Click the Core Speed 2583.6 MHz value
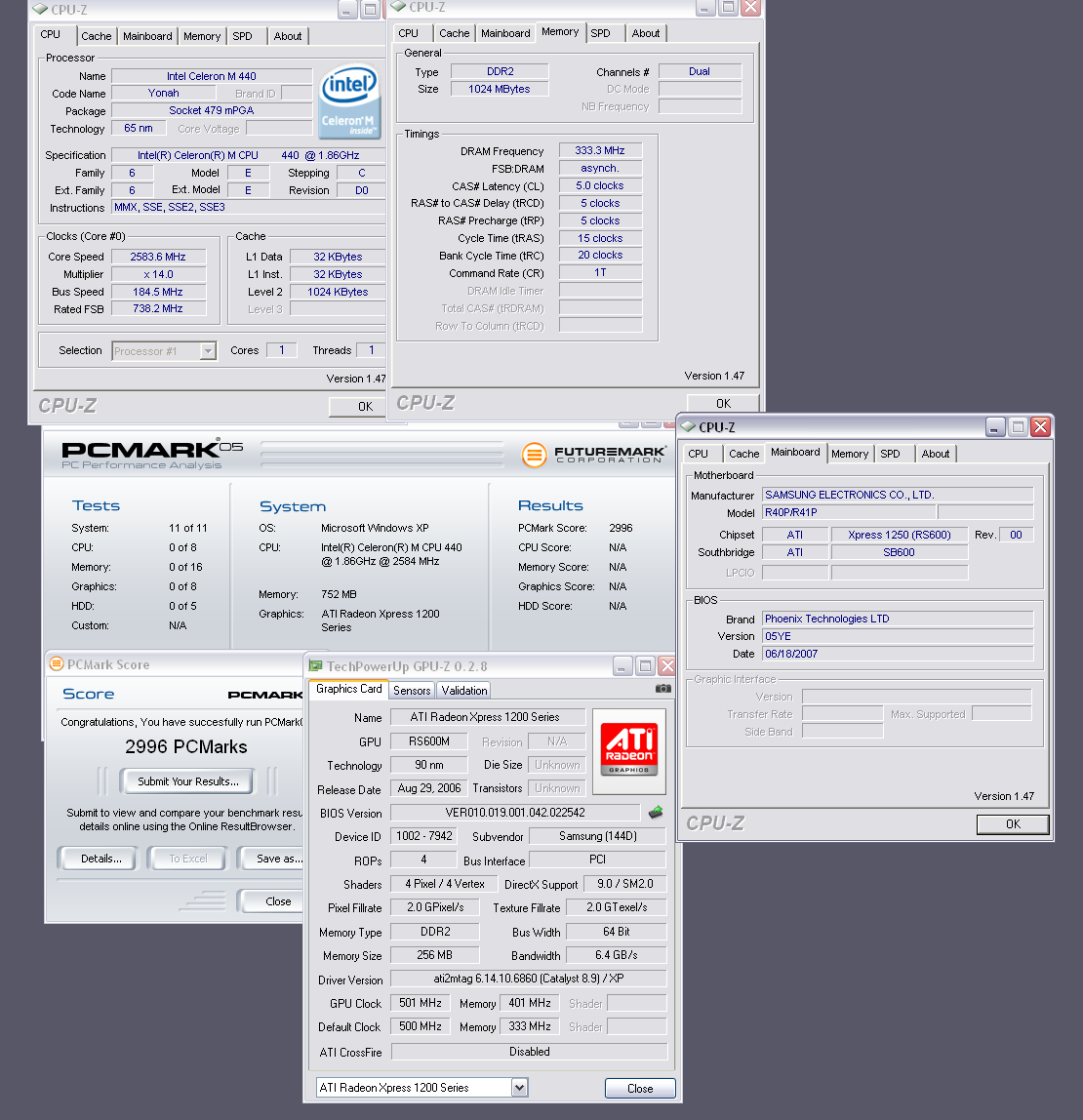This screenshot has width=1083, height=1120. point(159,258)
